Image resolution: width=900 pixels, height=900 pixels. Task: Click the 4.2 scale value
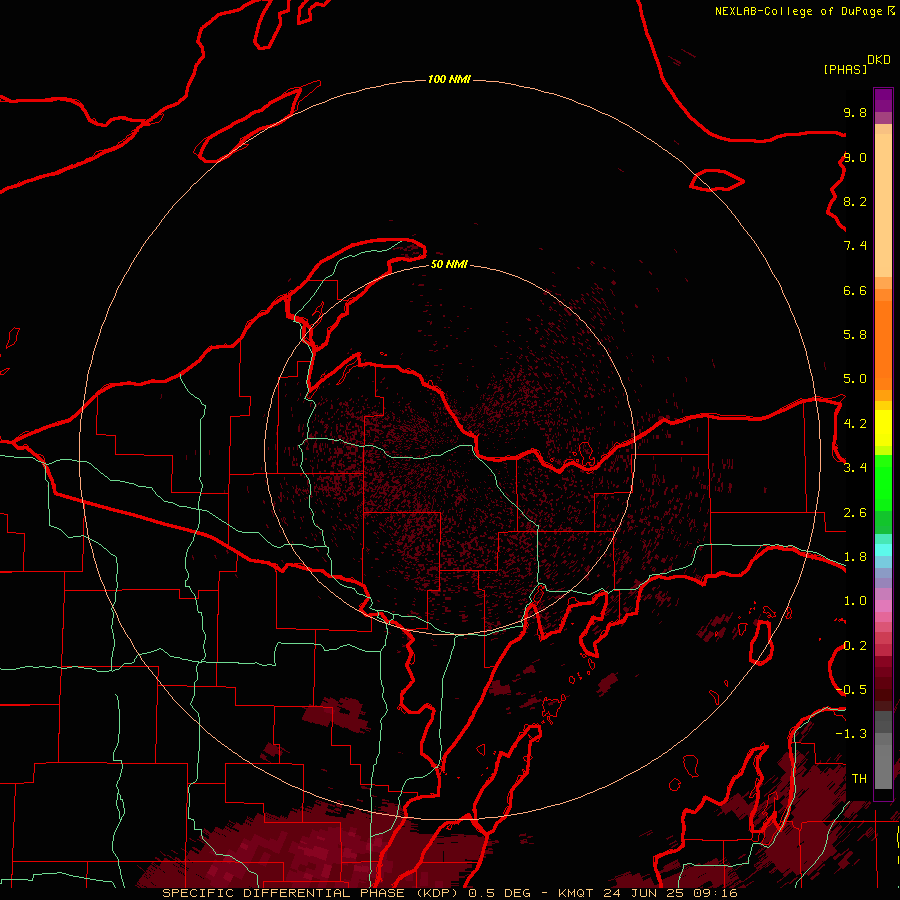point(855,424)
